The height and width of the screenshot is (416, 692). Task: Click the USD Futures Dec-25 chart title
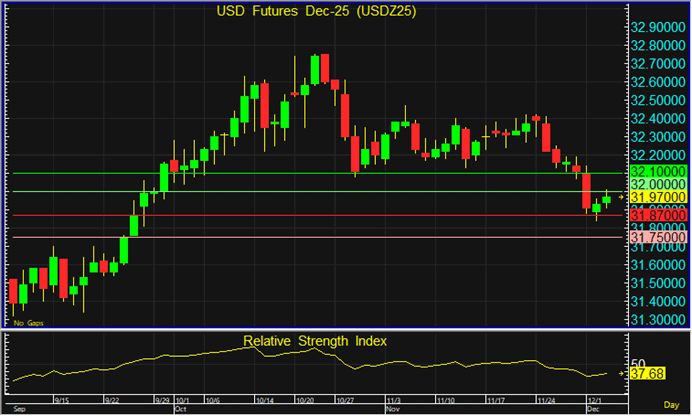[x=316, y=12]
